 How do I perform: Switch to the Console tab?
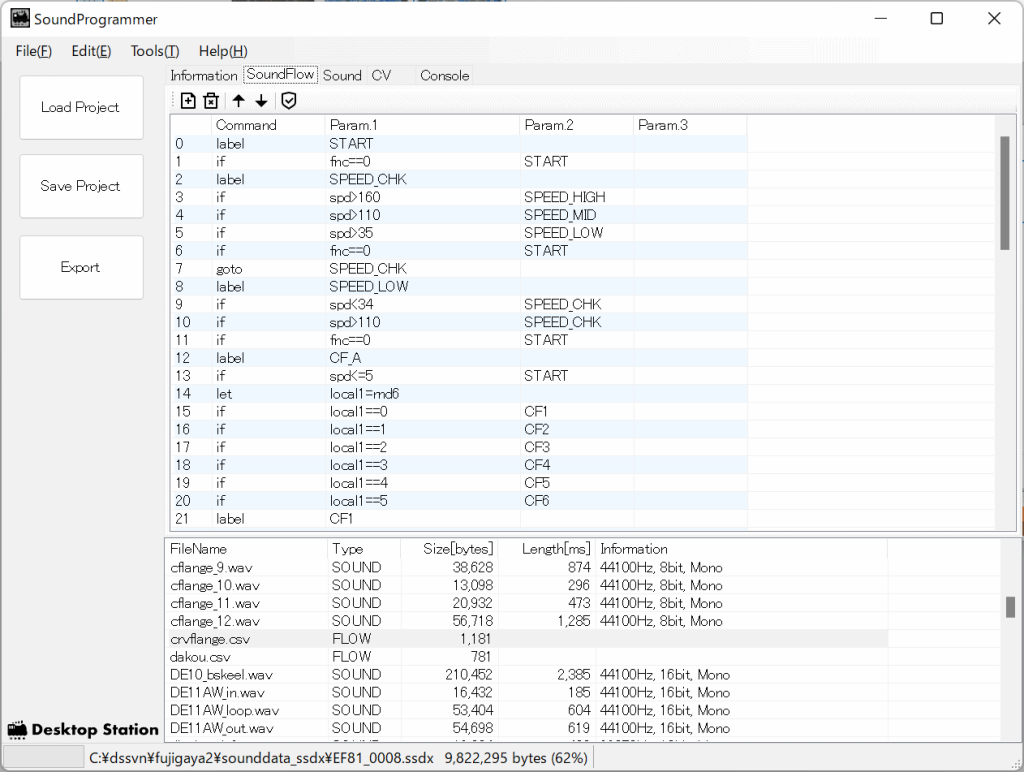pyautogui.click(x=444, y=75)
